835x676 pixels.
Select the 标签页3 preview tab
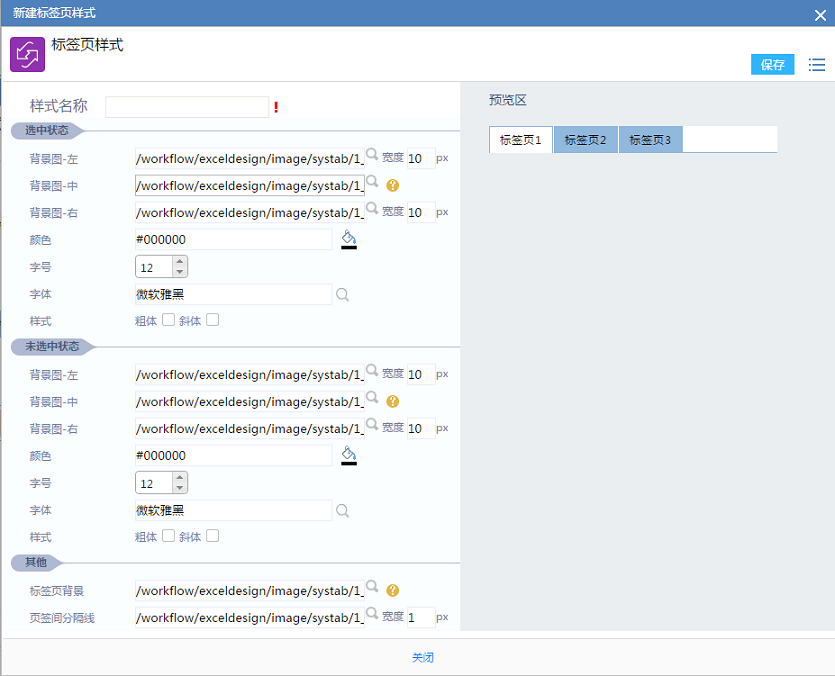650,140
